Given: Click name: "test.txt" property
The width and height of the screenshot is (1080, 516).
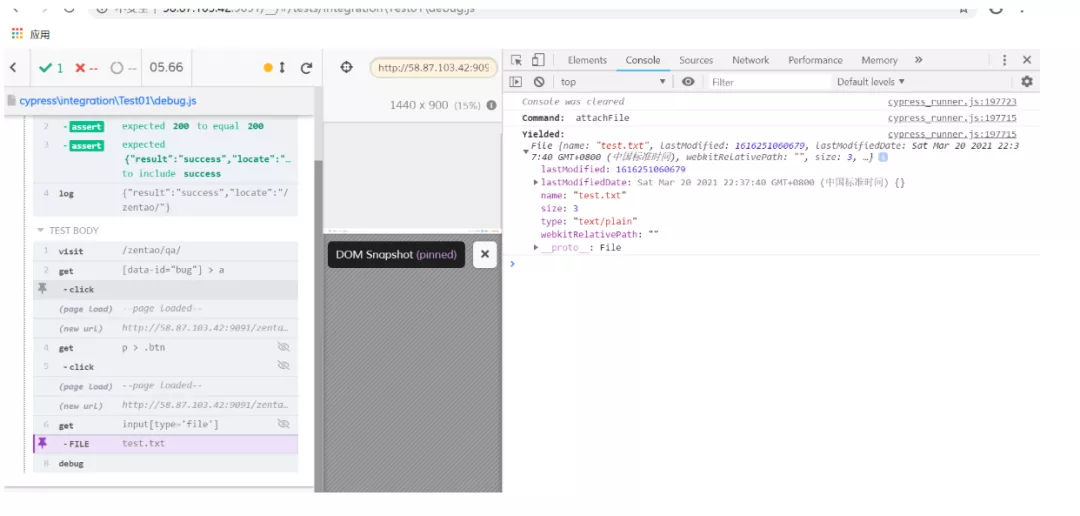Looking at the screenshot, I should click(583, 196).
